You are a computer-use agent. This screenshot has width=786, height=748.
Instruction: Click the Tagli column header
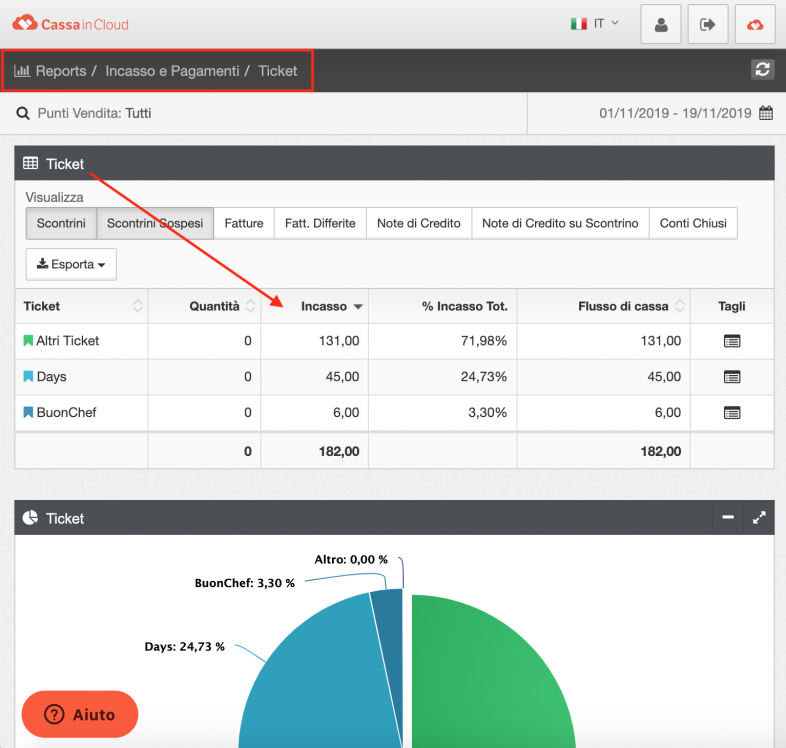[731, 306]
